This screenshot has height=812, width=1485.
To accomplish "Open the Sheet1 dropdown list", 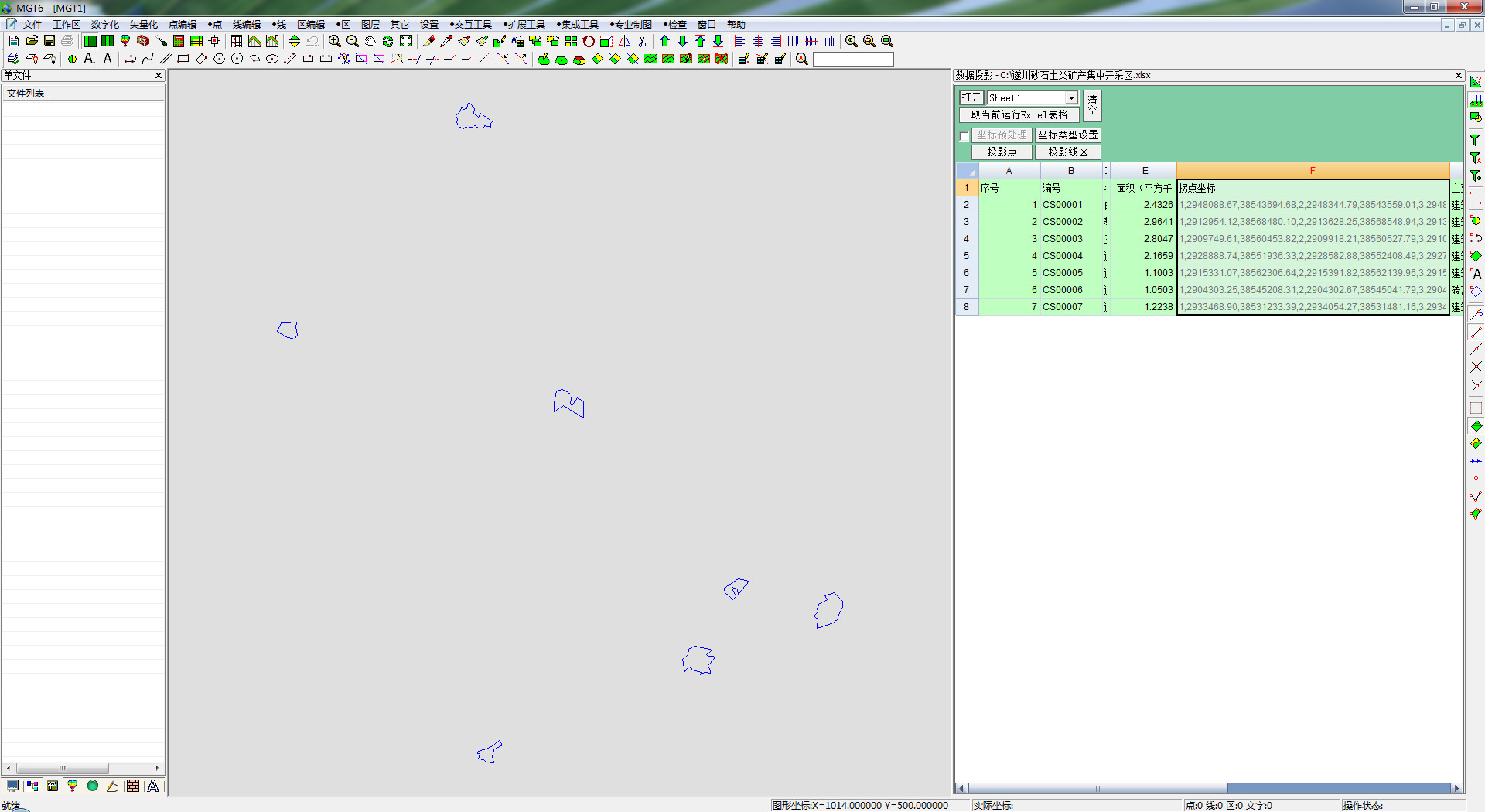I will 1071,98.
